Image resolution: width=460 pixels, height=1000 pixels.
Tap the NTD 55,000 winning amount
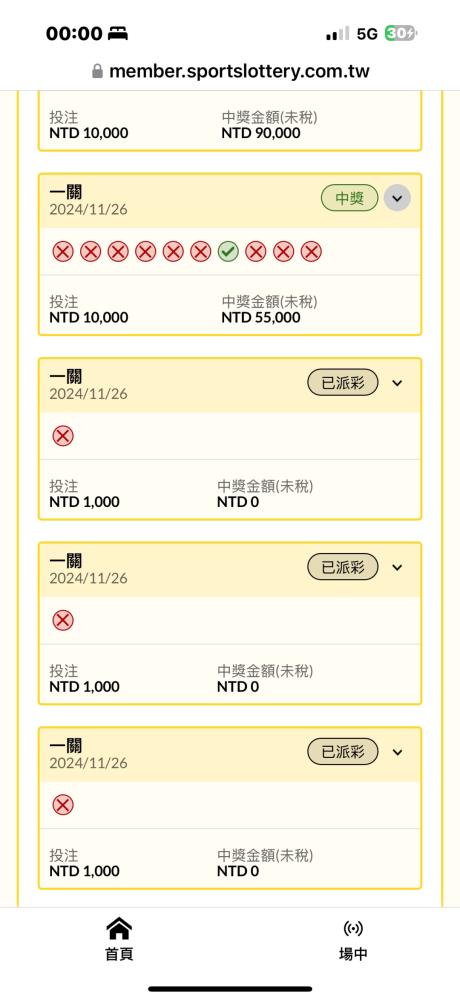point(261,317)
